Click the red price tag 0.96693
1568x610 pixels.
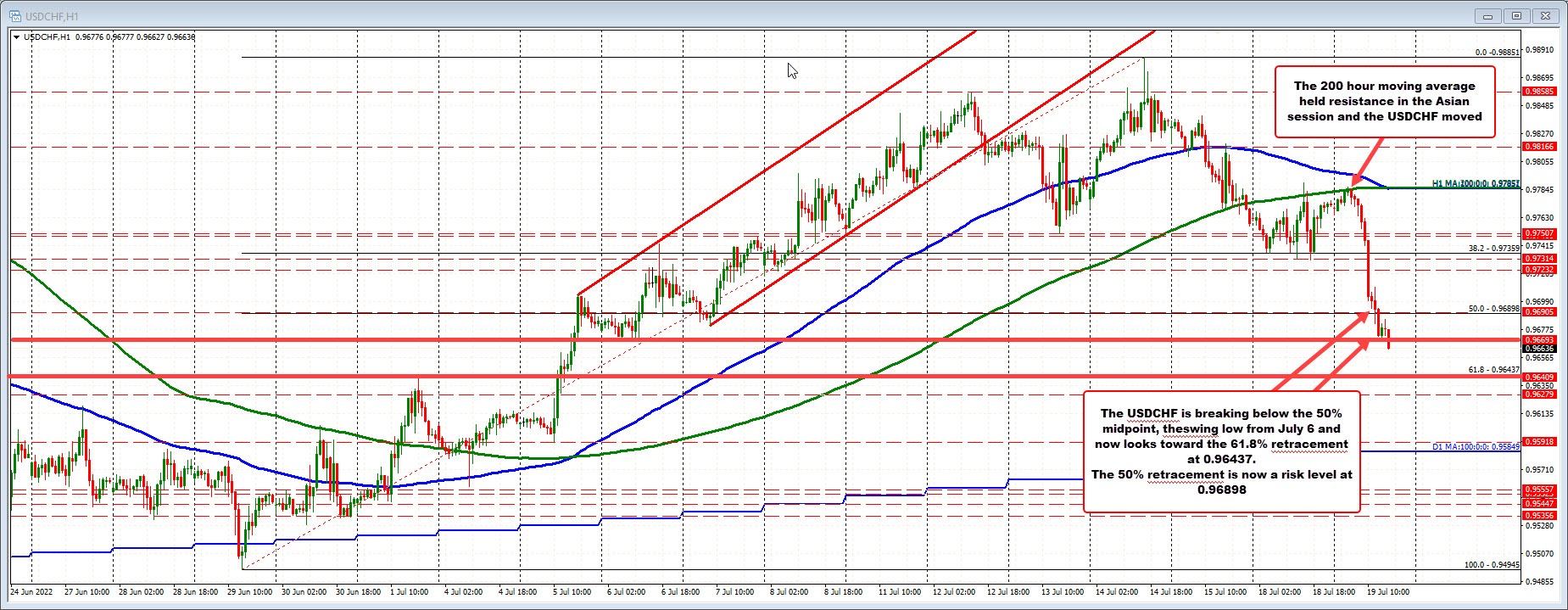click(x=1540, y=339)
